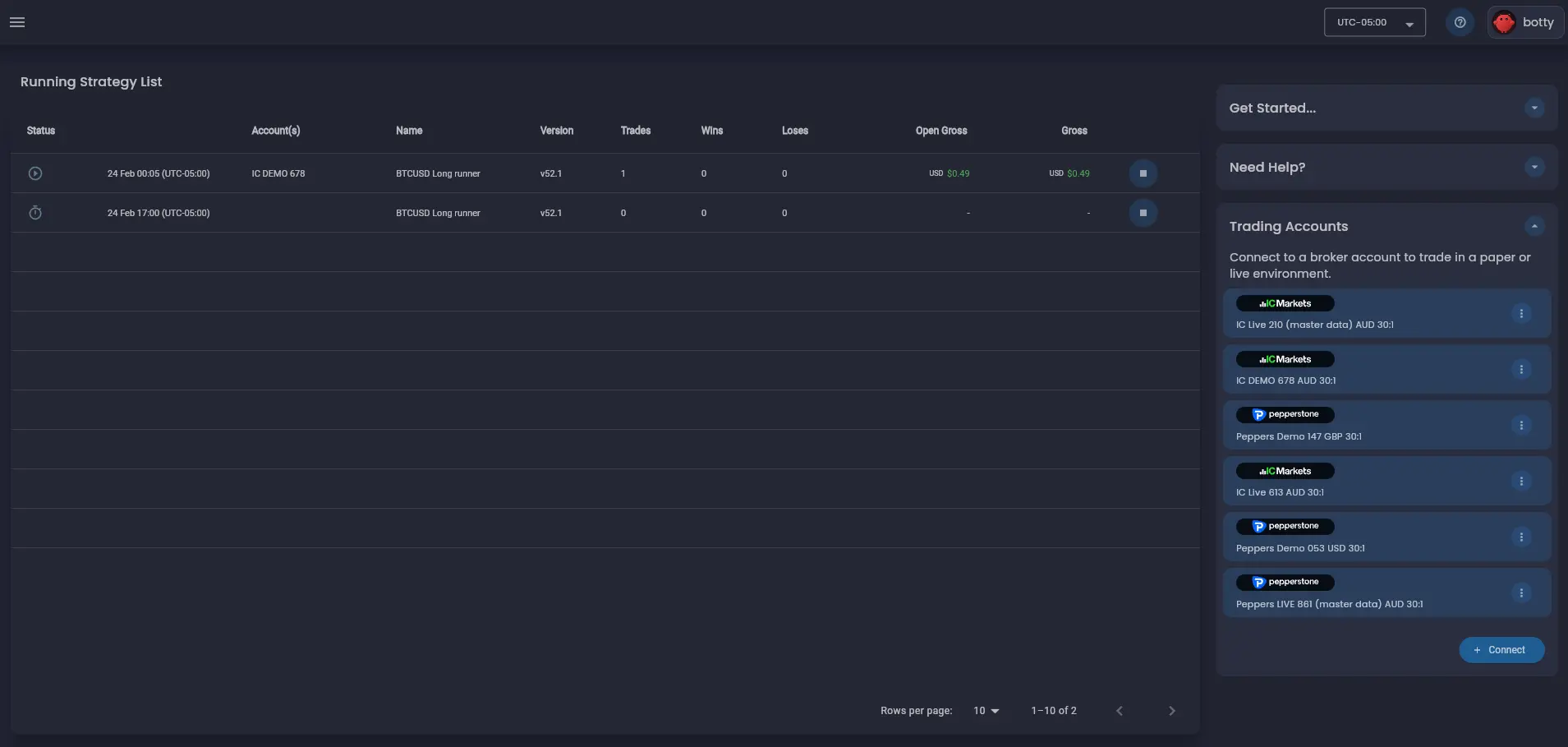Open the help icon in the top bar
Screen dimensions: 1568x747
click(1460, 22)
